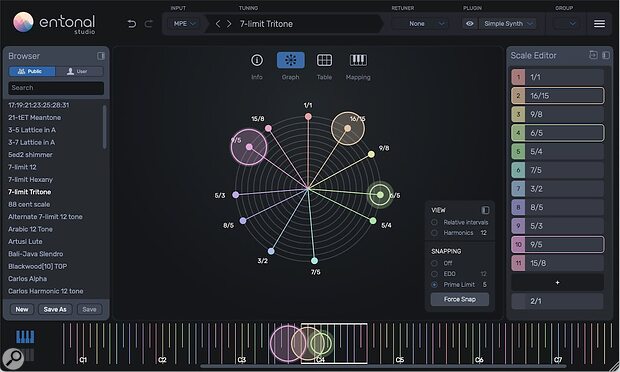Open 3-5 Lattice in A tuning
Image resolution: width=620 pixels, height=372 pixels.
(x=32, y=130)
